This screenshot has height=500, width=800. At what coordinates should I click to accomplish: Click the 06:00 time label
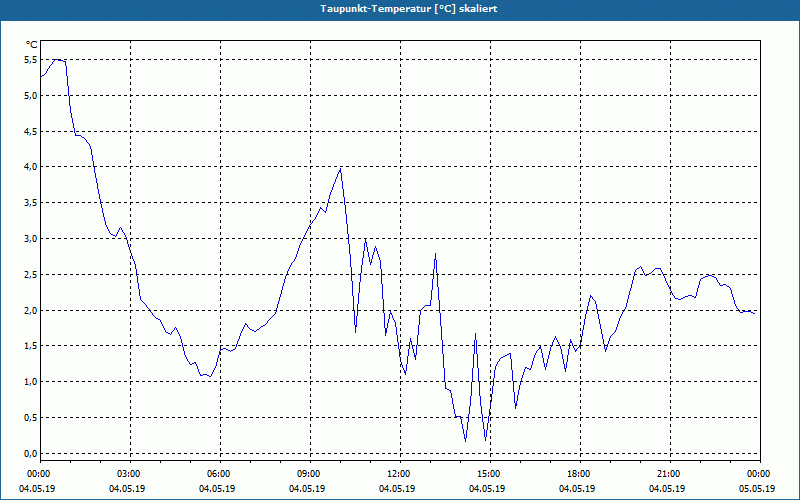coord(220,474)
